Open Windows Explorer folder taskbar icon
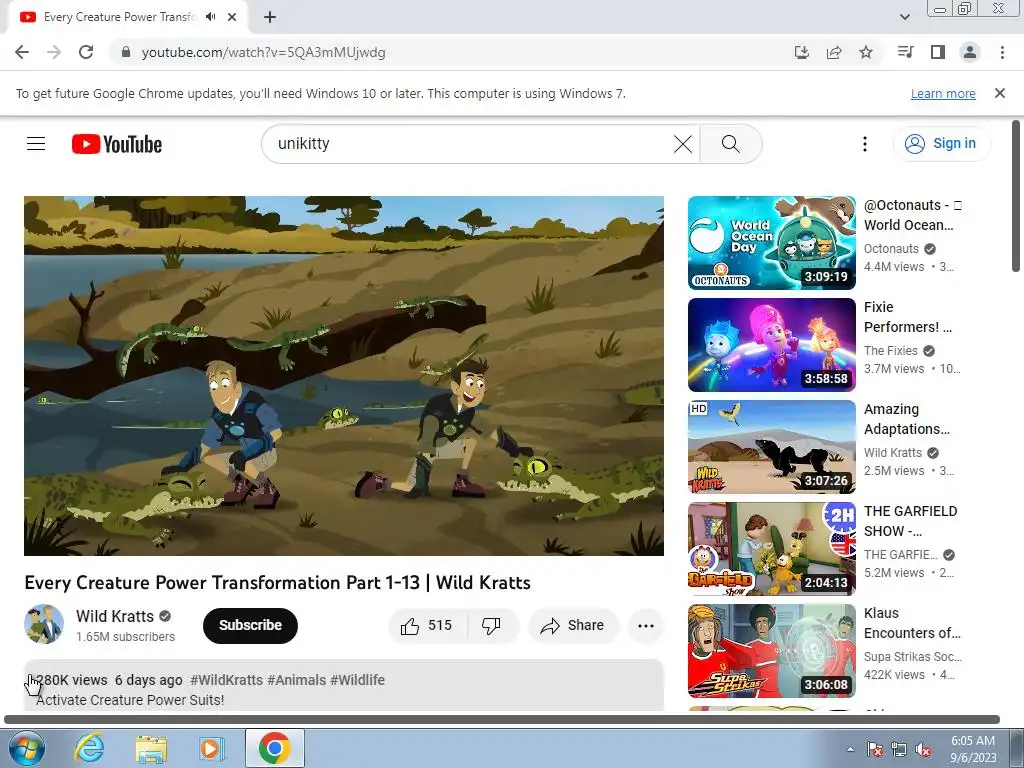The width and height of the screenshot is (1024, 768). tap(151, 748)
